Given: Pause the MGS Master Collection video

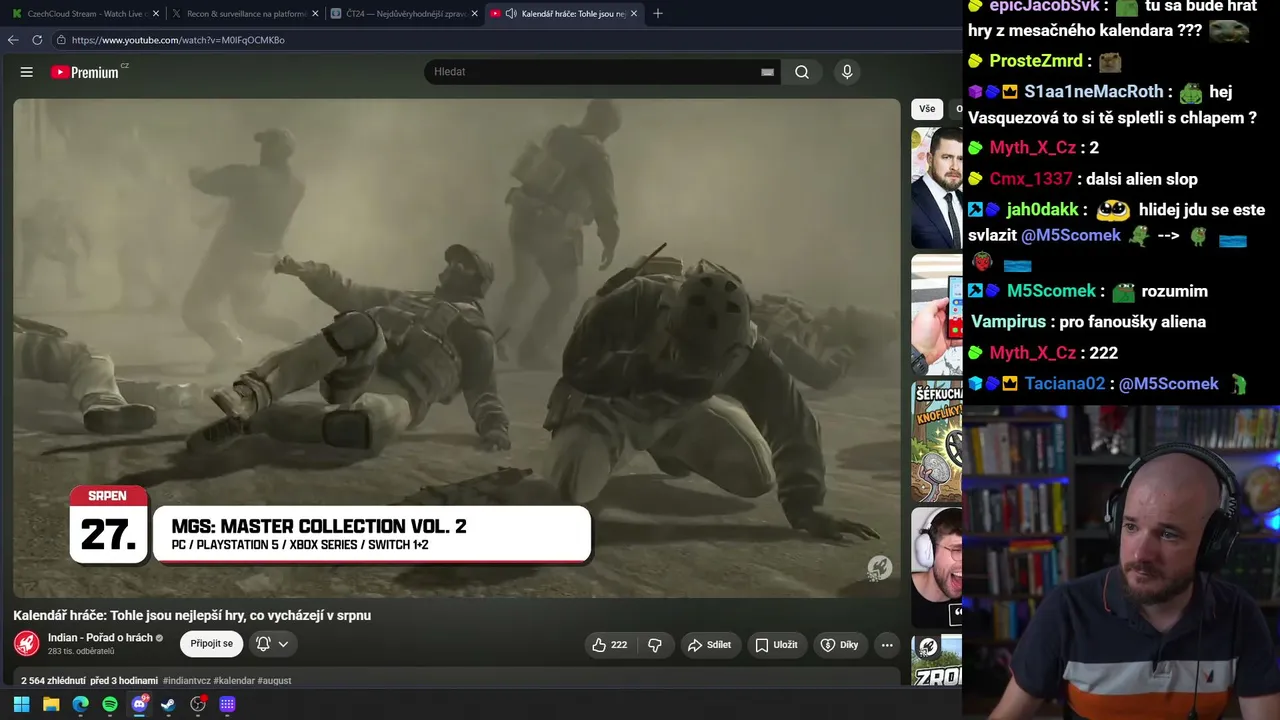Looking at the screenshot, I should (x=457, y=347).
